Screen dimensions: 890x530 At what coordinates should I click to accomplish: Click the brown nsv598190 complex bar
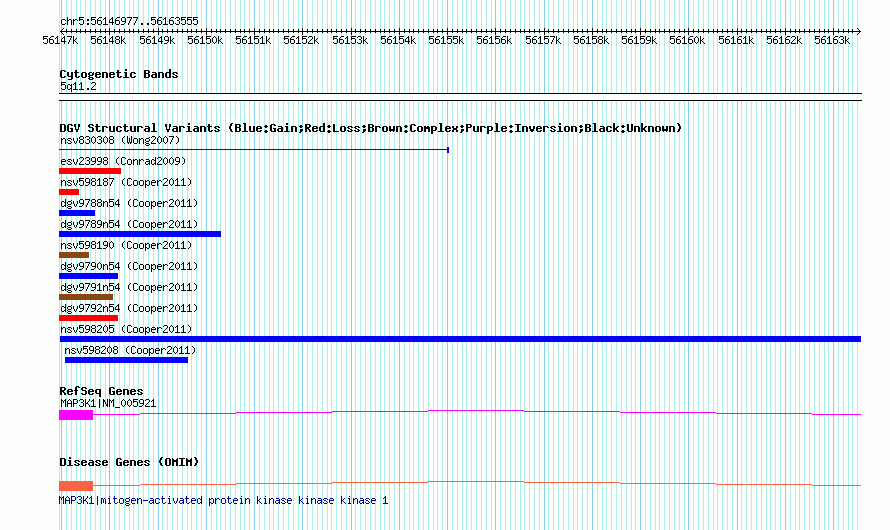[74, 255]
